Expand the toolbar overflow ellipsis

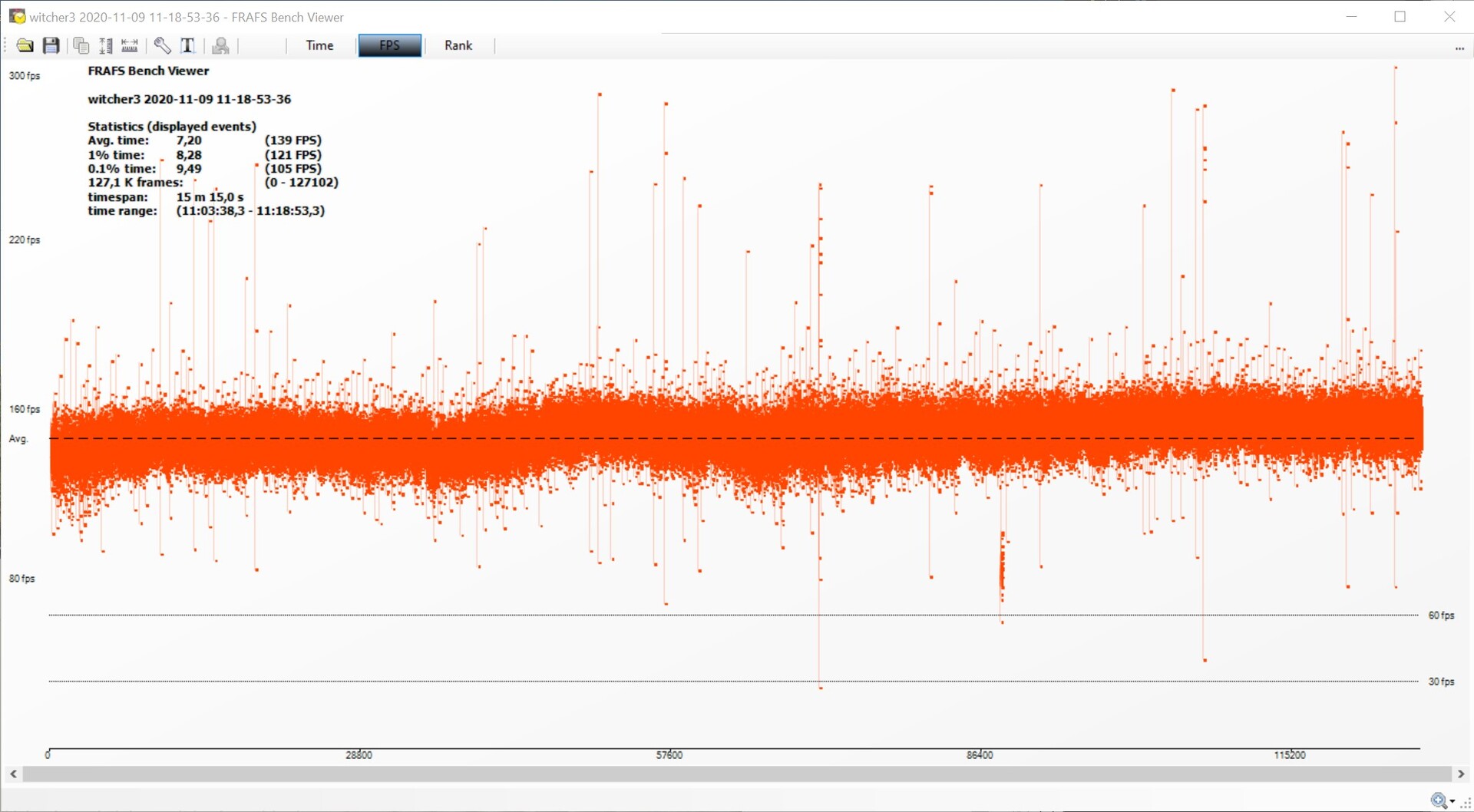point(1459,48)
